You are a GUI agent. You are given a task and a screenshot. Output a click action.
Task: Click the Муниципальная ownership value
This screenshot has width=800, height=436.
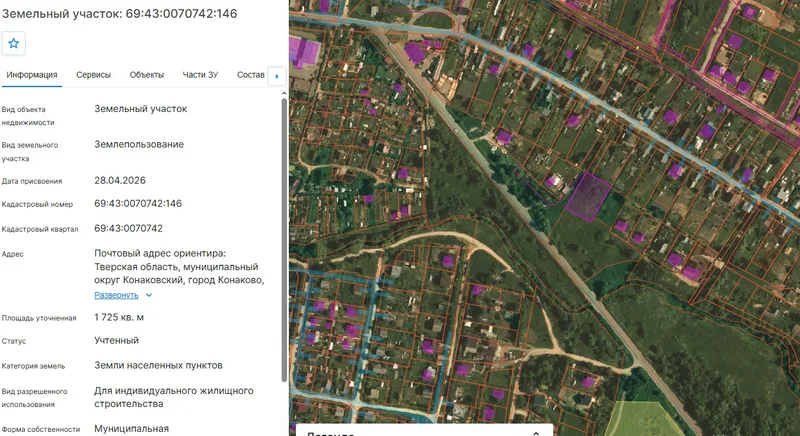point(132,428)
